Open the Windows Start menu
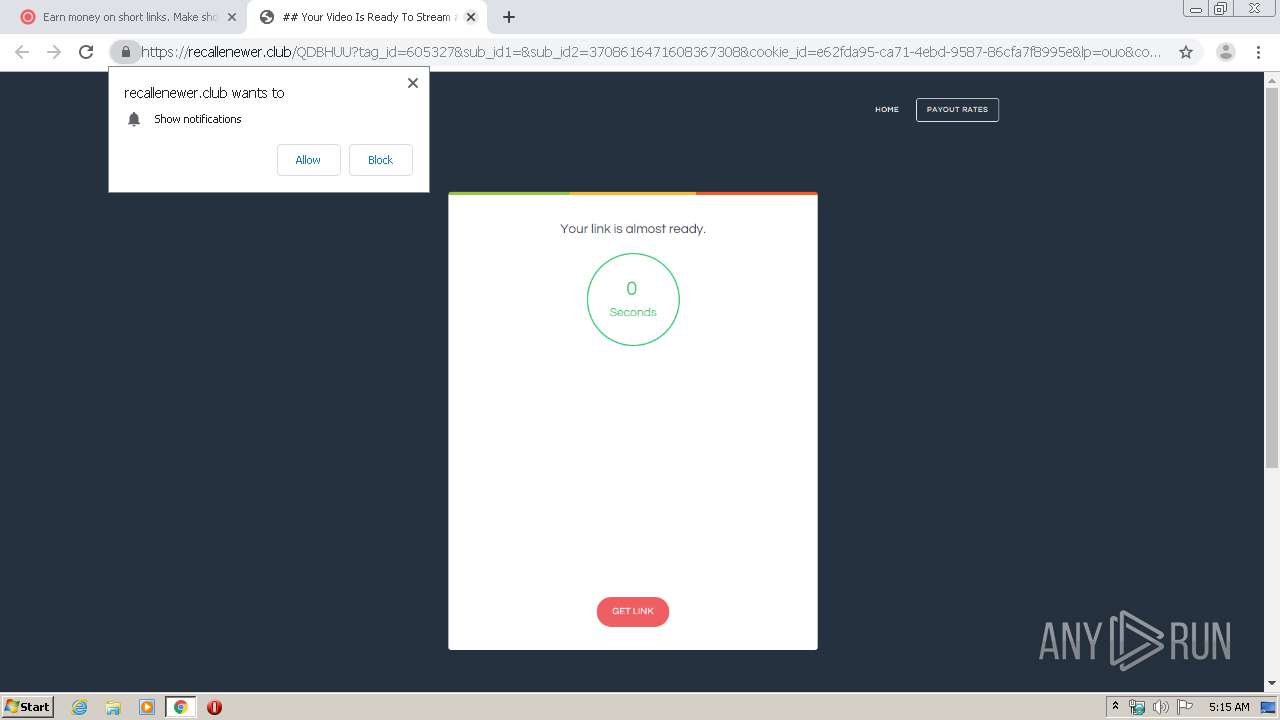The image size is (1280, 720). coord(28,706)
